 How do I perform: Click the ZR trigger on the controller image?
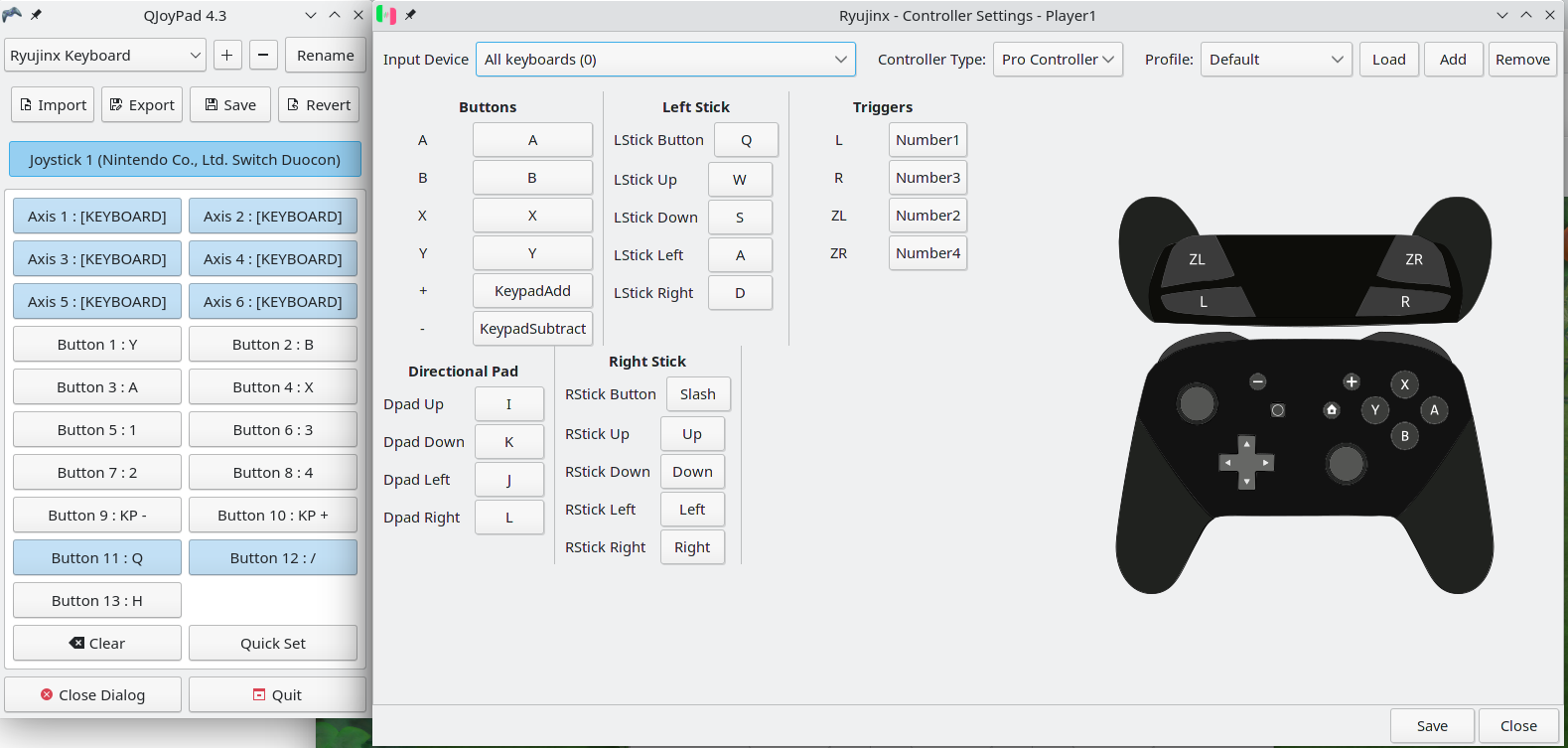(1414, 260)
